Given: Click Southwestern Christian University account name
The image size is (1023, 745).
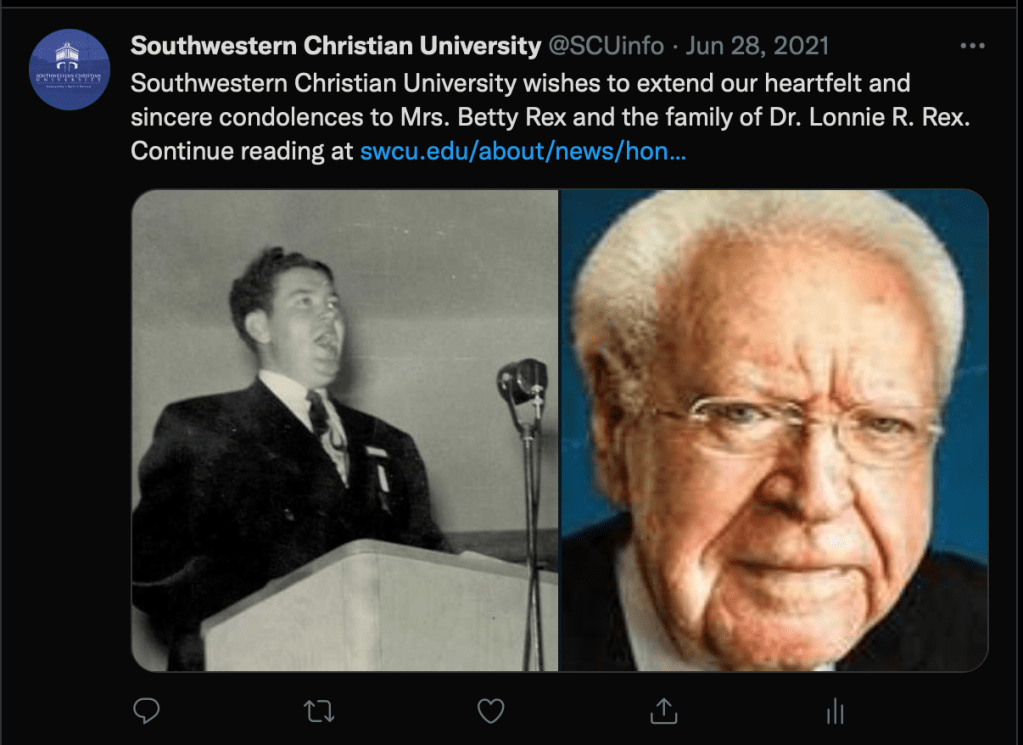Looking at the screenshot, I should 335,46.
